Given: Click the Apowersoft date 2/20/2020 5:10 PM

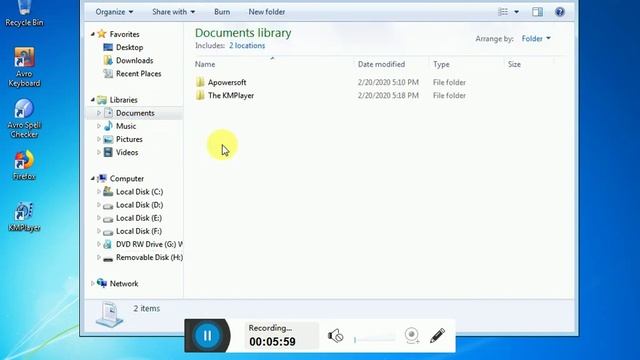Looking at the screenshot, I should pyautogui.click(x=388, y=82).
